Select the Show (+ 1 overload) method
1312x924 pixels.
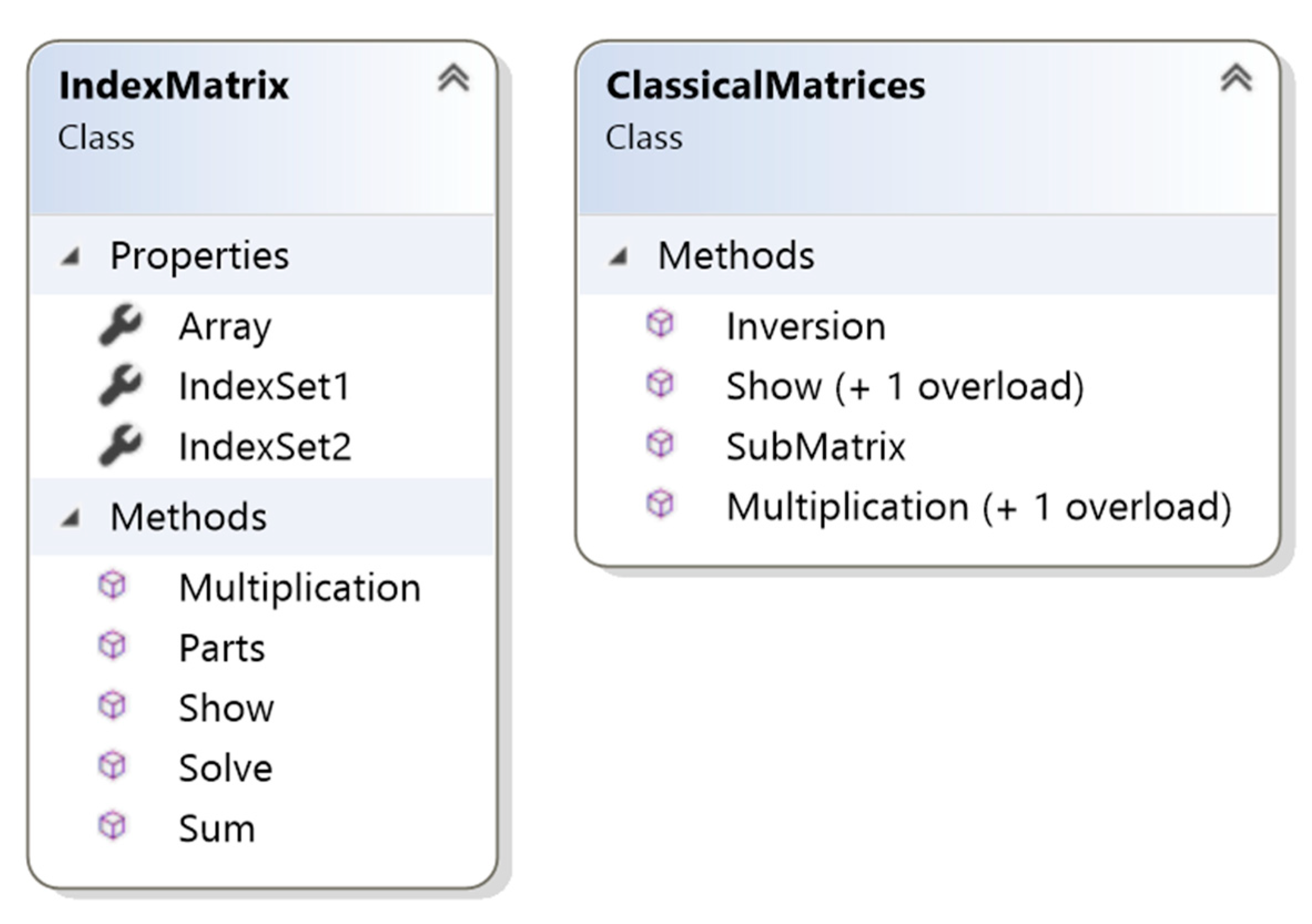click(x=904, y=387)
